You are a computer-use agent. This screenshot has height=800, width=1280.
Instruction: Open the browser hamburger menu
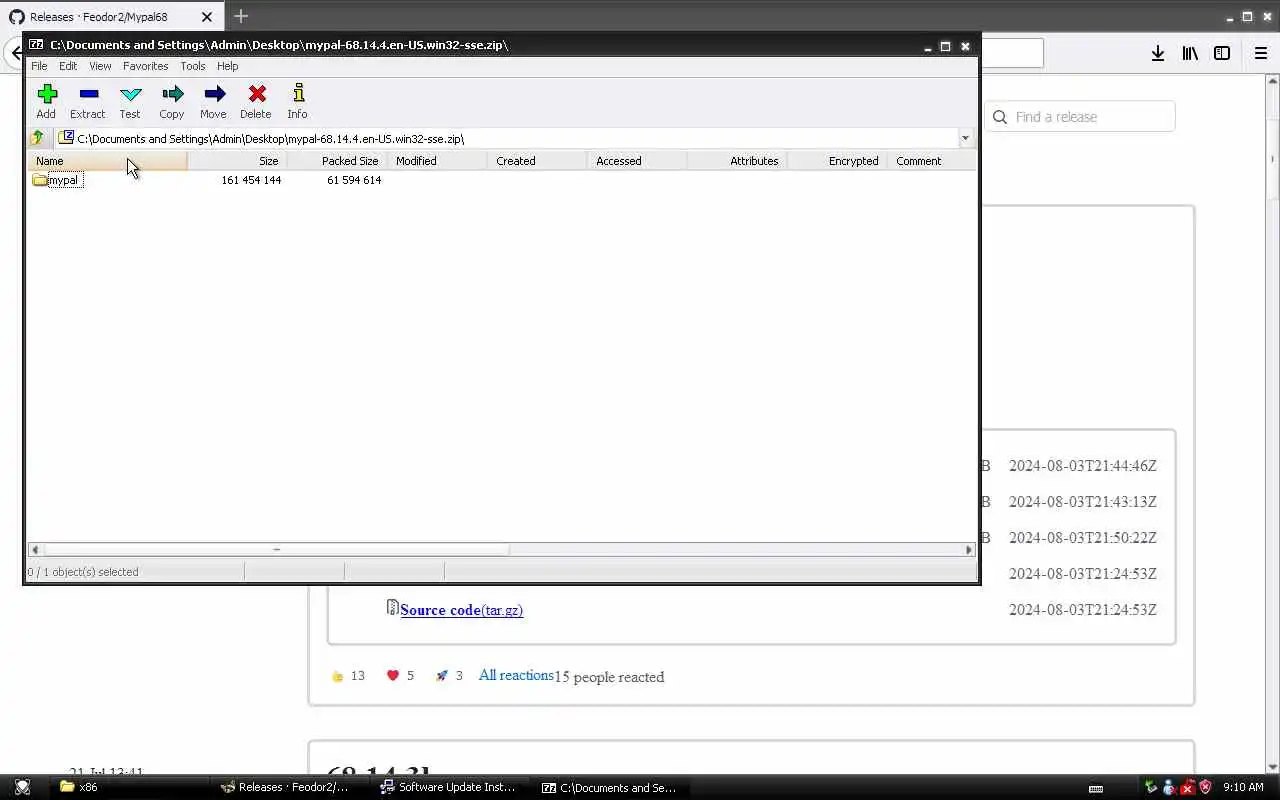[x=1261, y=53]
